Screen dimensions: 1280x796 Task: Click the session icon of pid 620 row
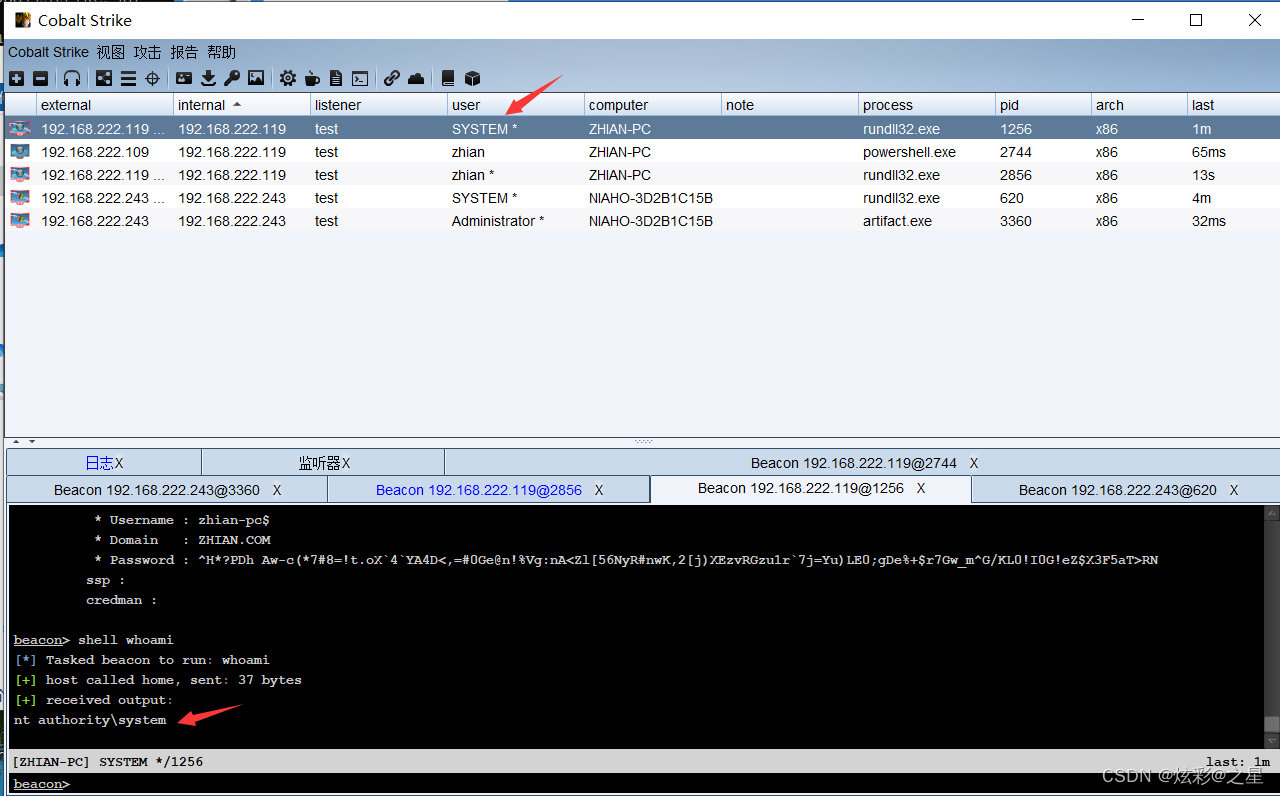click(20, 197)
